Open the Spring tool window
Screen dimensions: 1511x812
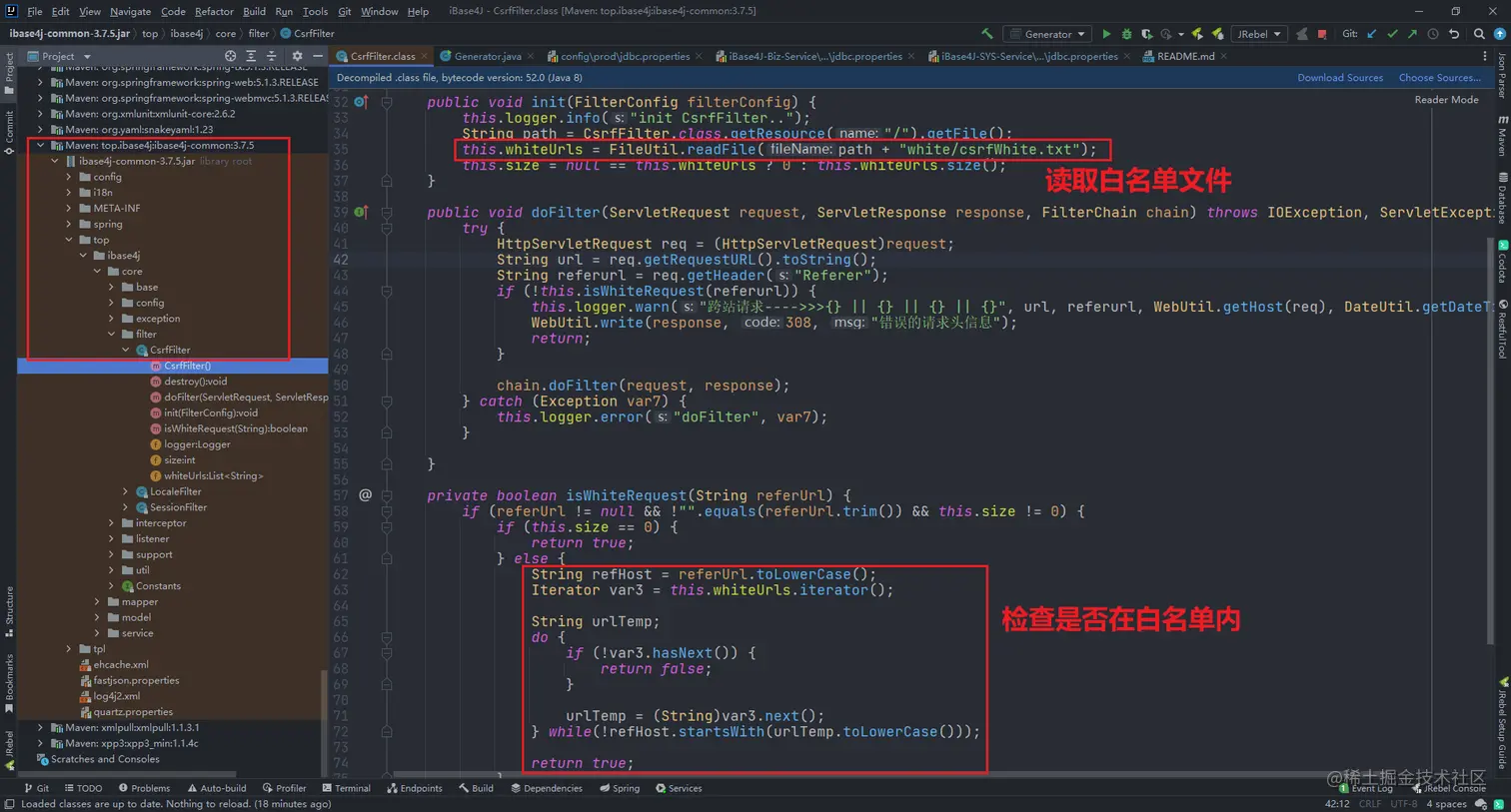[x=620, y=788]
